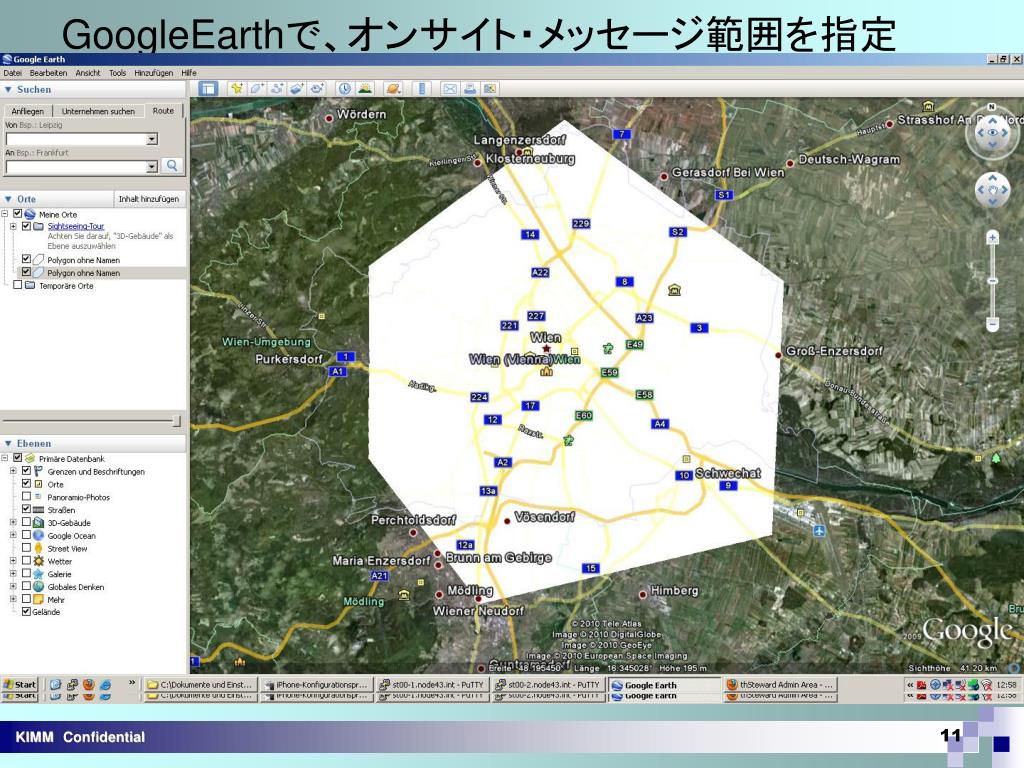Expand the Google Ocean tree node

(x=13, y=535)
